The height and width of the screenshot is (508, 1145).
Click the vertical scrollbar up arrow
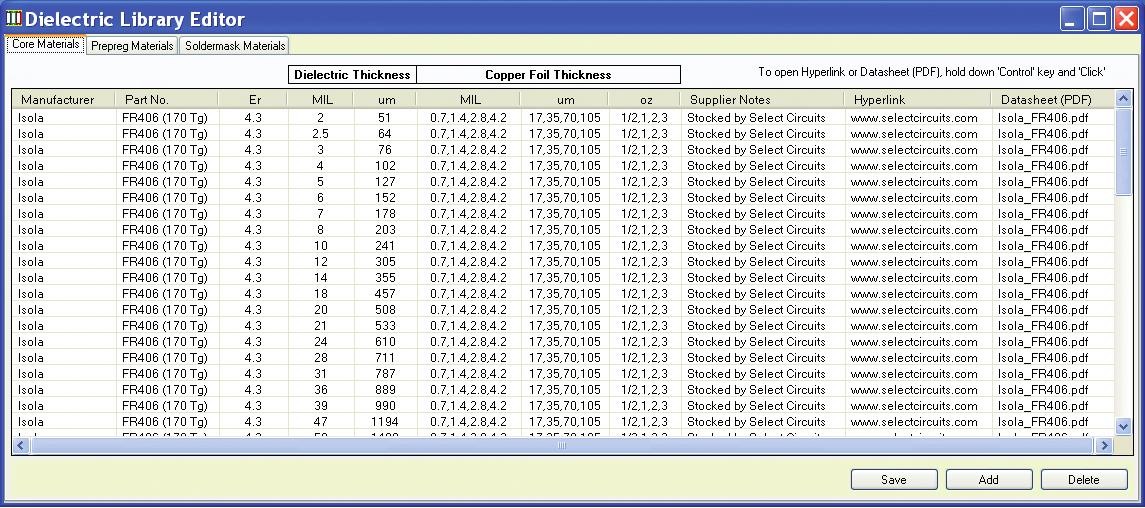(1123, 99)
